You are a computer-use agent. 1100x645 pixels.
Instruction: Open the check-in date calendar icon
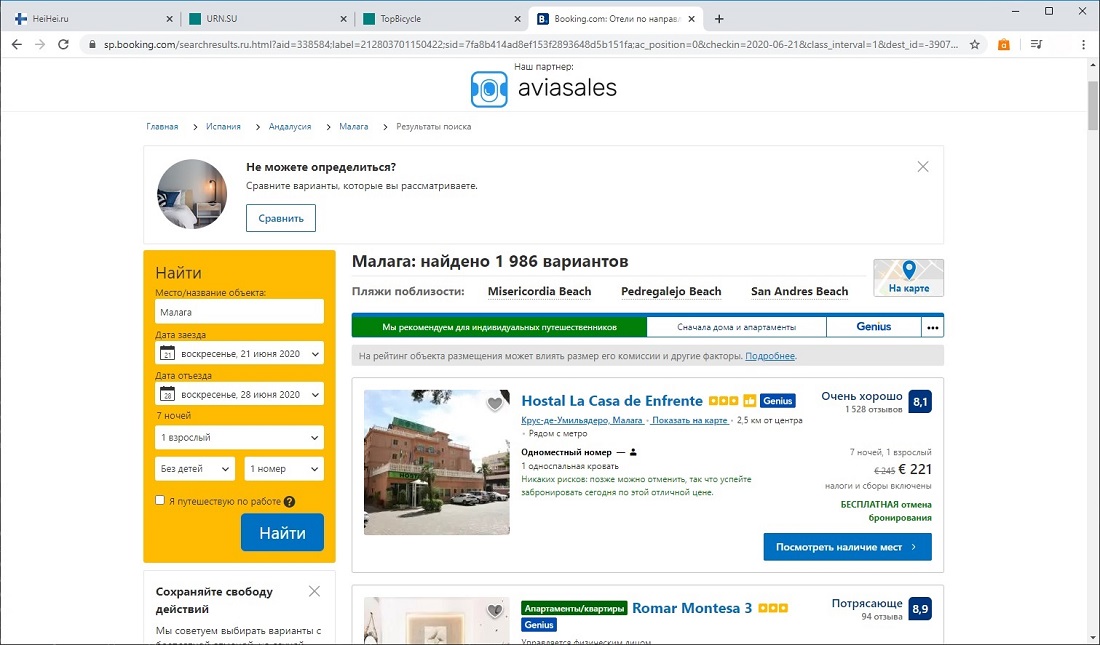tap(167, 353)
